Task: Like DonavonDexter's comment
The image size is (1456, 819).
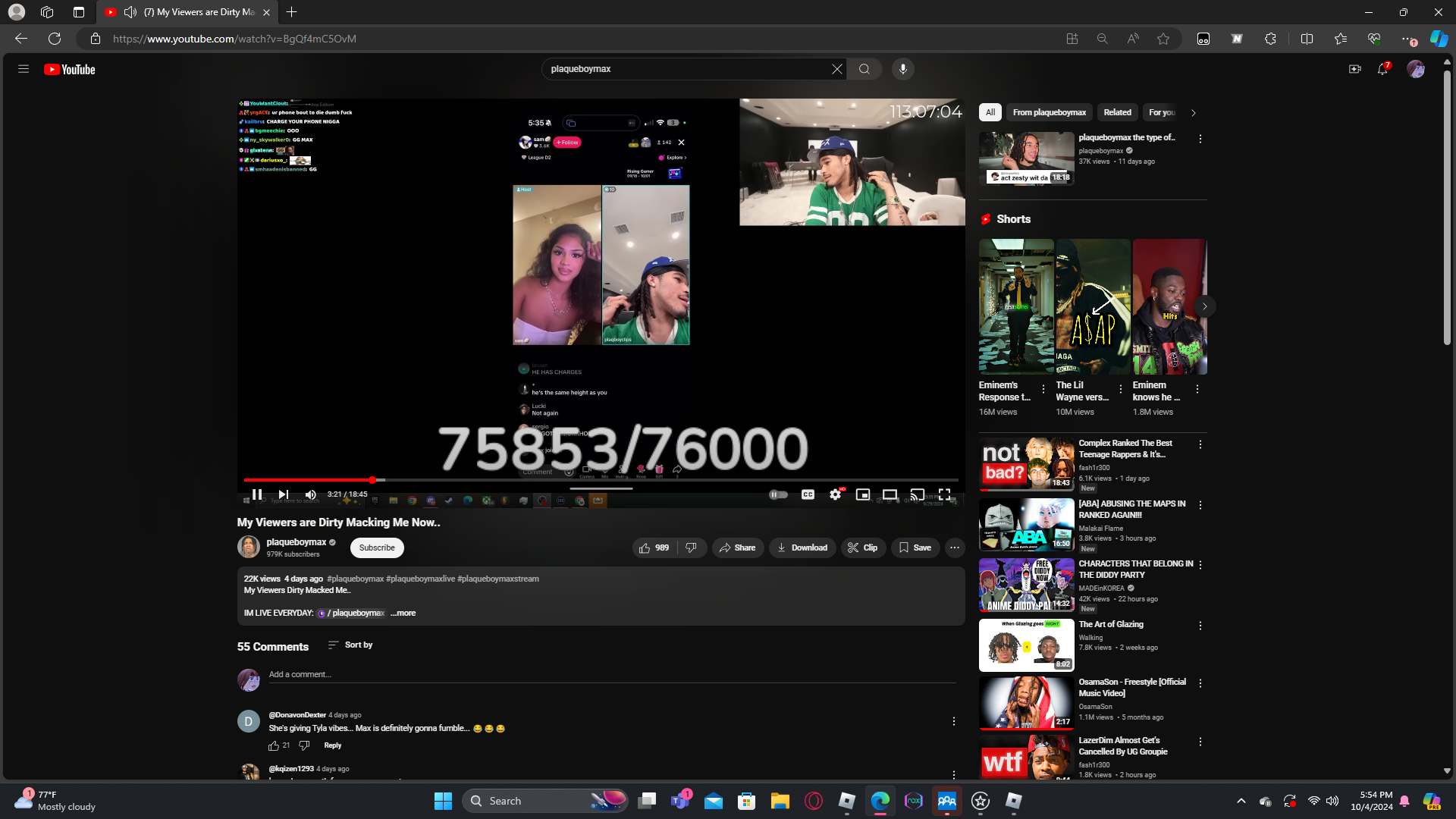Action: pyautogui.click(x=274, y=745)
